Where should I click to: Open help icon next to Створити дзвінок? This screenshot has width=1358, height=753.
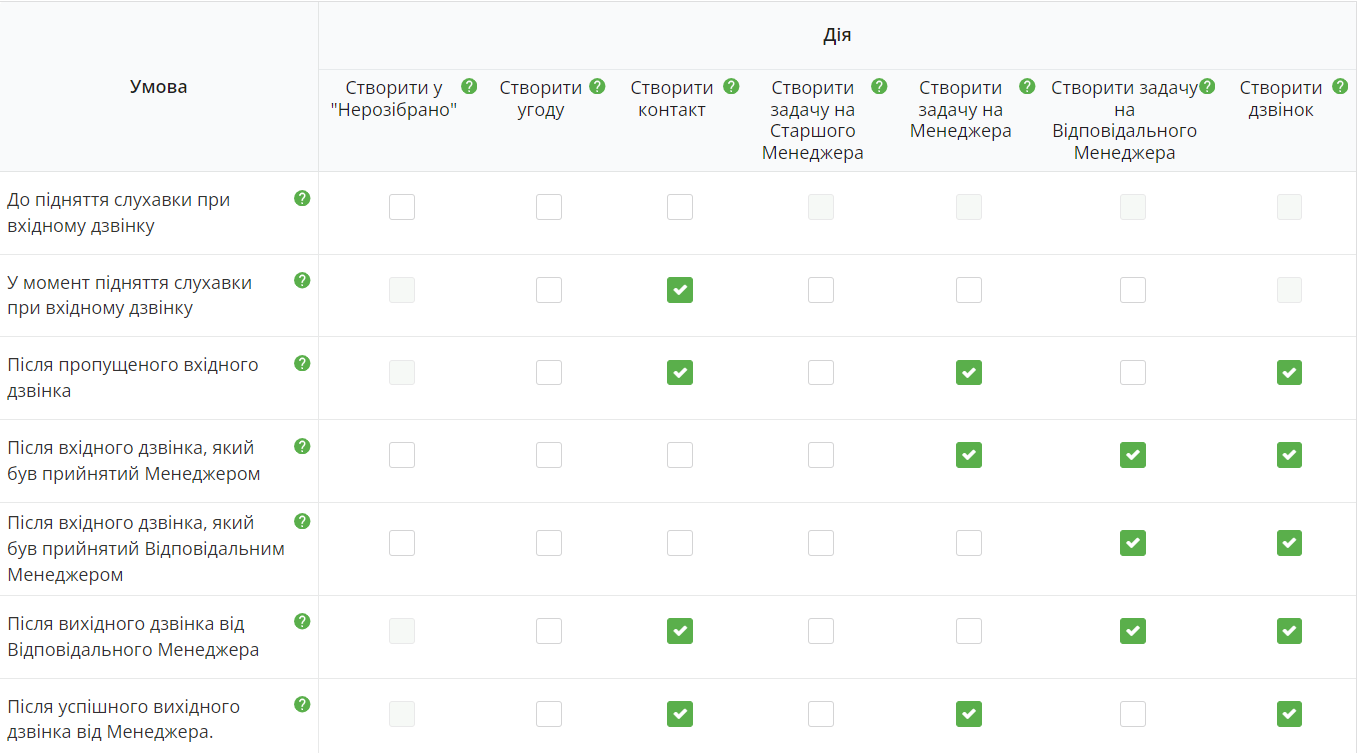click(1340, 86)
